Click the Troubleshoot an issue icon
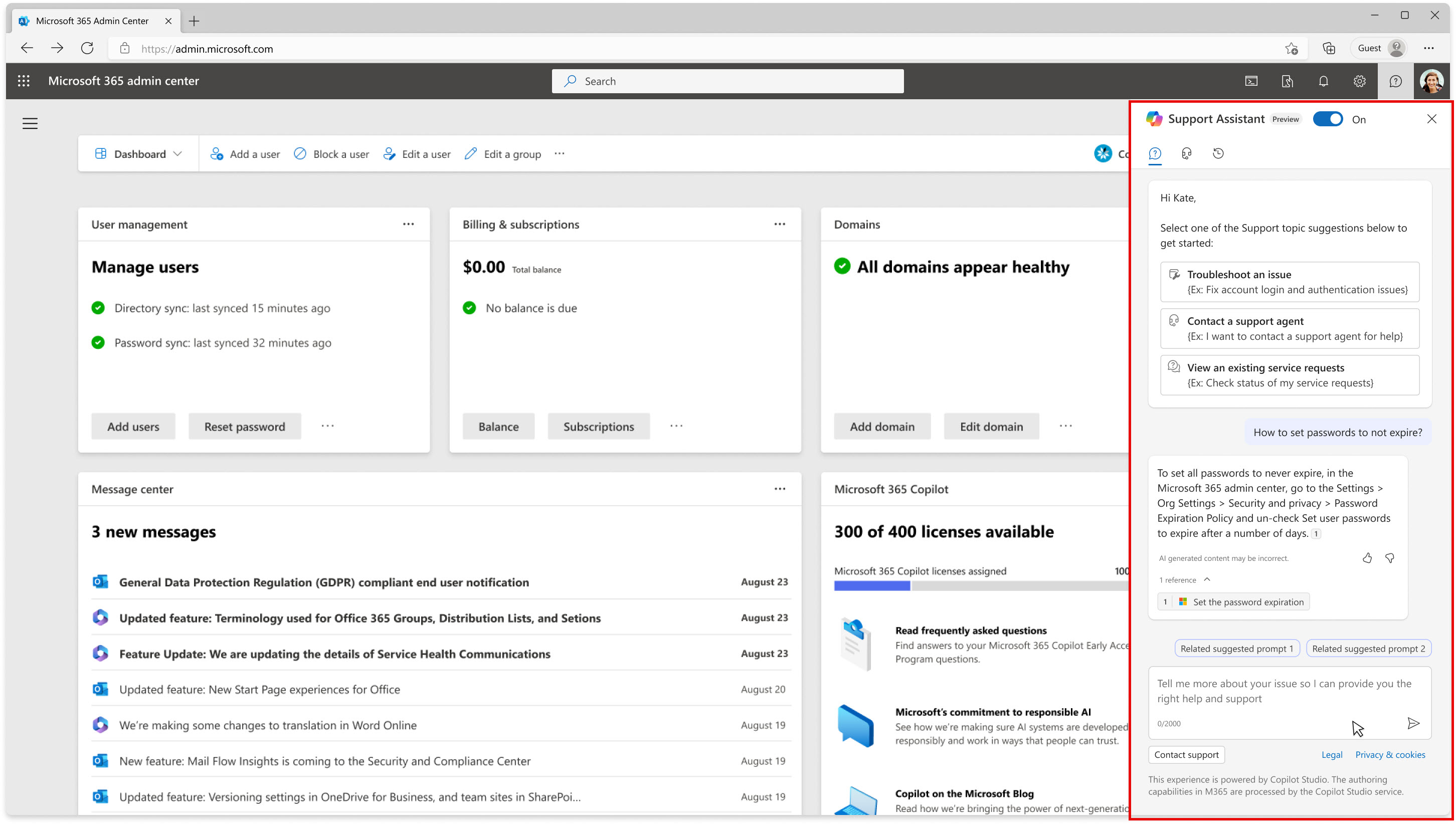Image resolution: width=1456 pixels, height=824 pixels. click(x=1173, y=274)
